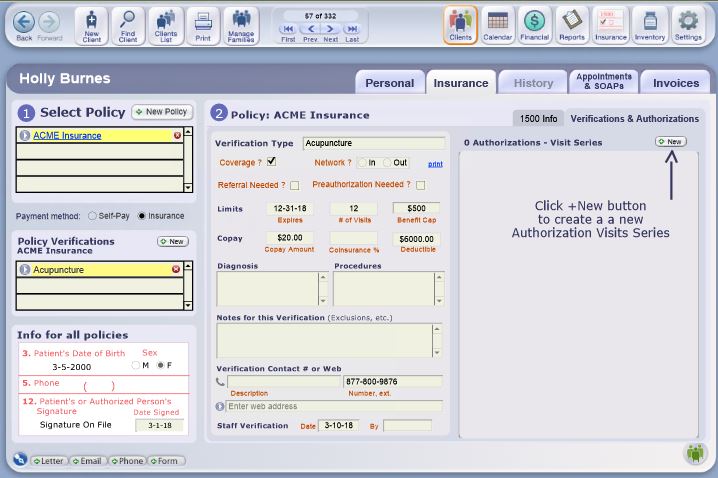Create a New Client
The image size is (718, 478).
[92, 26]
